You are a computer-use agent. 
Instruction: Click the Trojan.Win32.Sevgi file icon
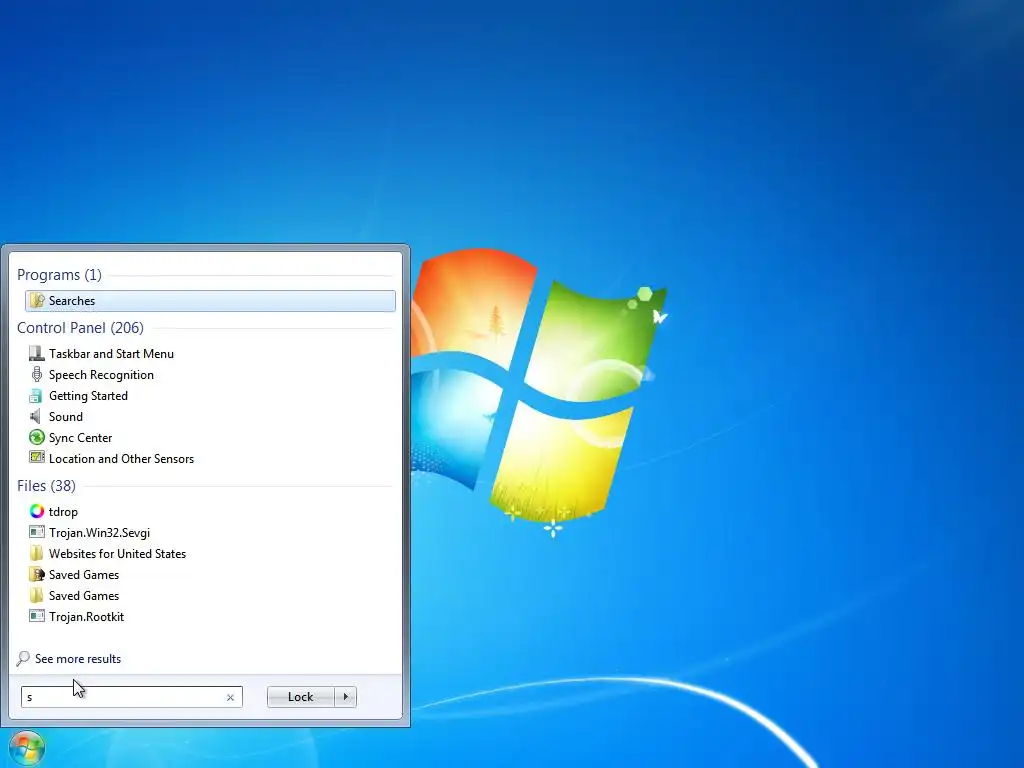[x=37, y=532]
